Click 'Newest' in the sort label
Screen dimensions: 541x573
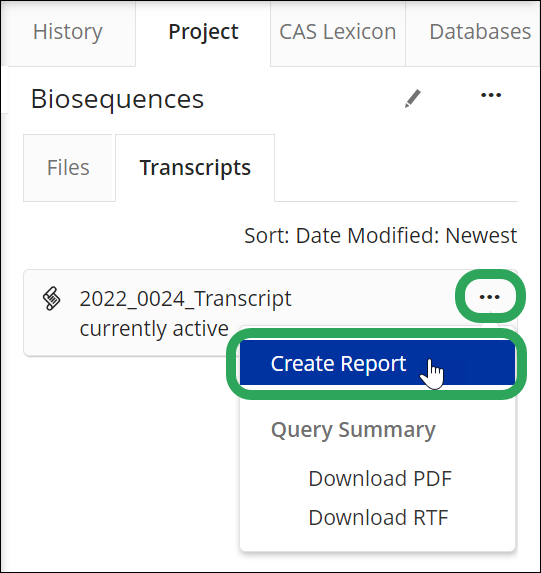coord(481,236)
